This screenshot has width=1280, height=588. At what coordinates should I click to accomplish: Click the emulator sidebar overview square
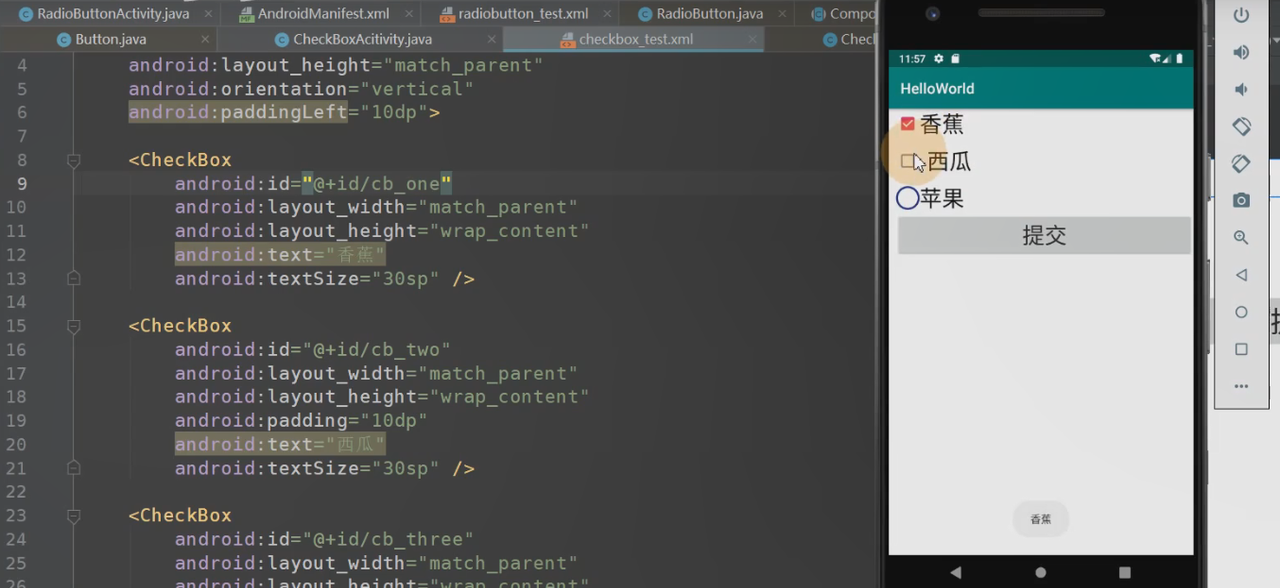[1241, 349]
